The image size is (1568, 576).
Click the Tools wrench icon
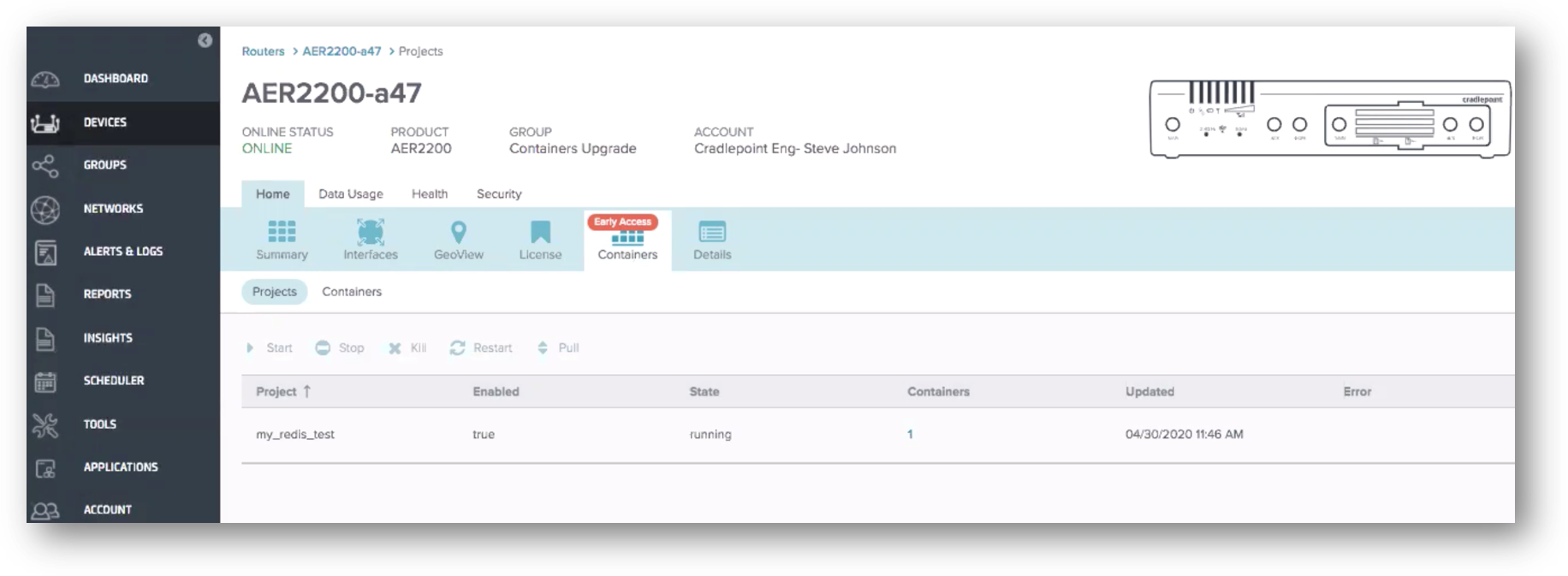click(x=45, y=425)
